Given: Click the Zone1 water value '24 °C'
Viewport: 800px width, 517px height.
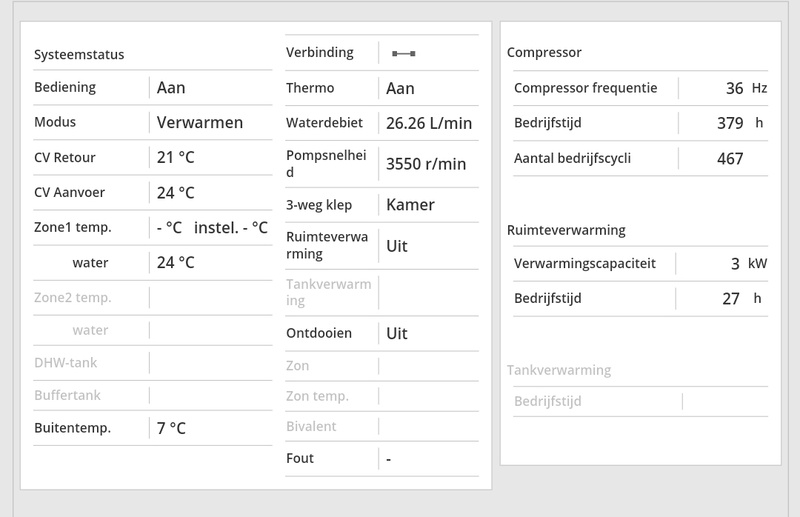Looking at the screenshot, I should click(176, 262).
